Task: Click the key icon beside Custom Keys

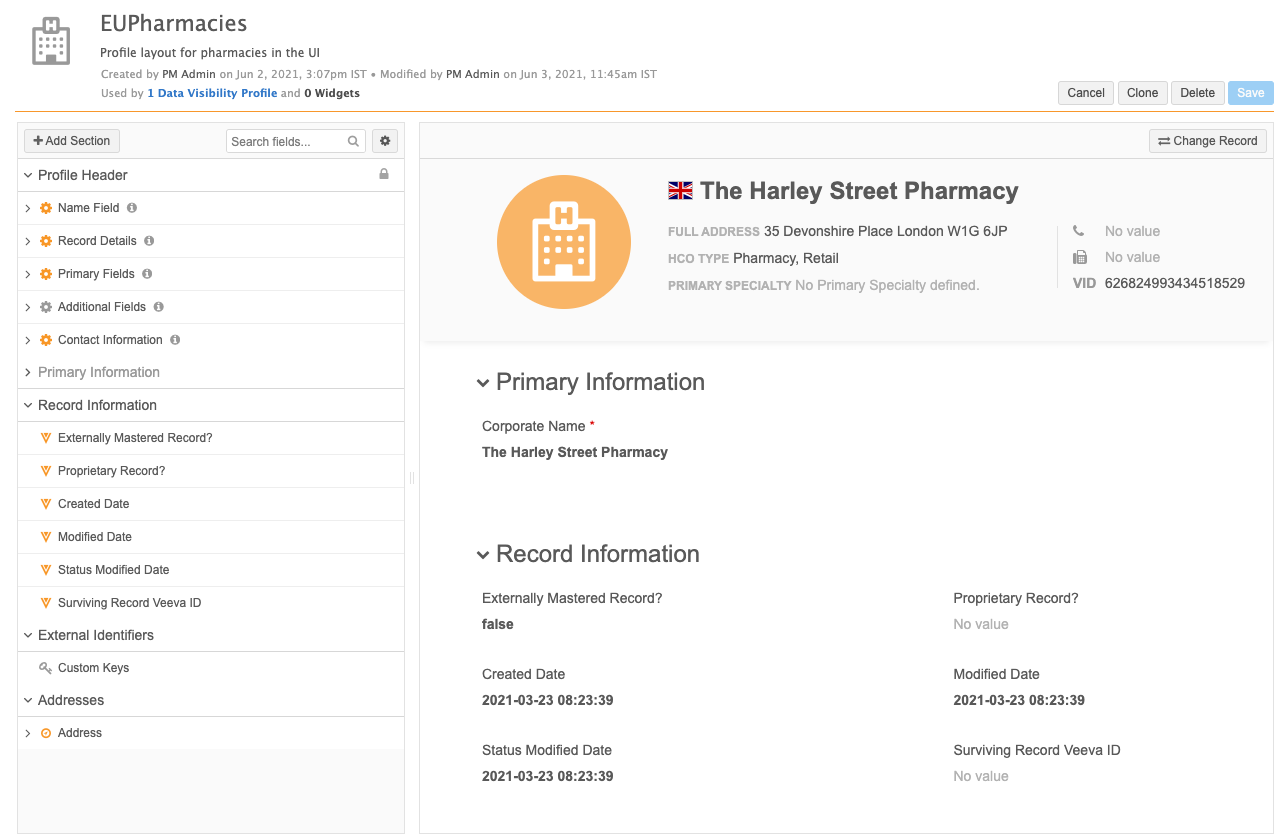Action: click(45, 668)
